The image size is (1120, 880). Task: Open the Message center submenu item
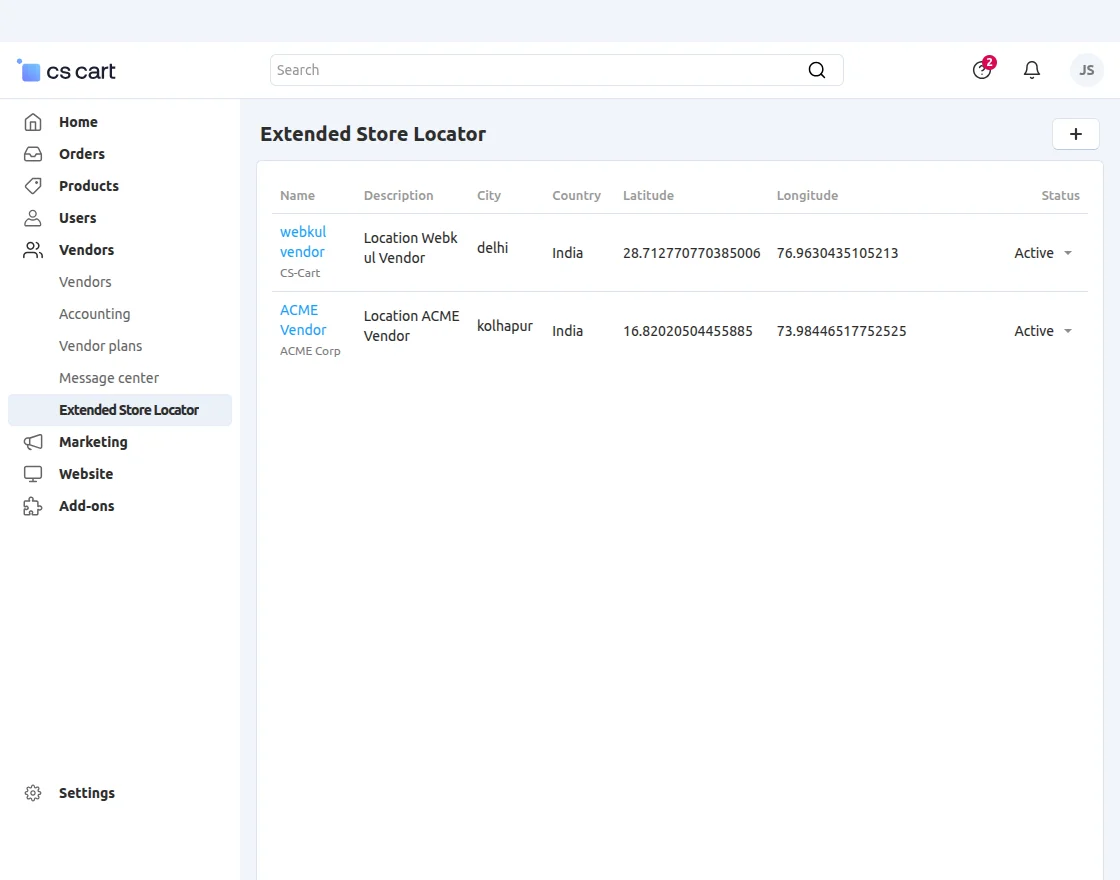tap(109, 378)
